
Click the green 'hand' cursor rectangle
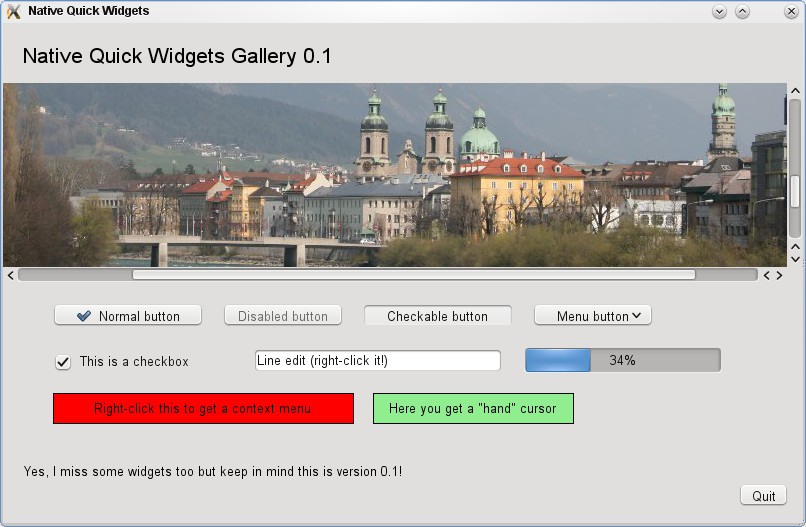coord(473,409)
